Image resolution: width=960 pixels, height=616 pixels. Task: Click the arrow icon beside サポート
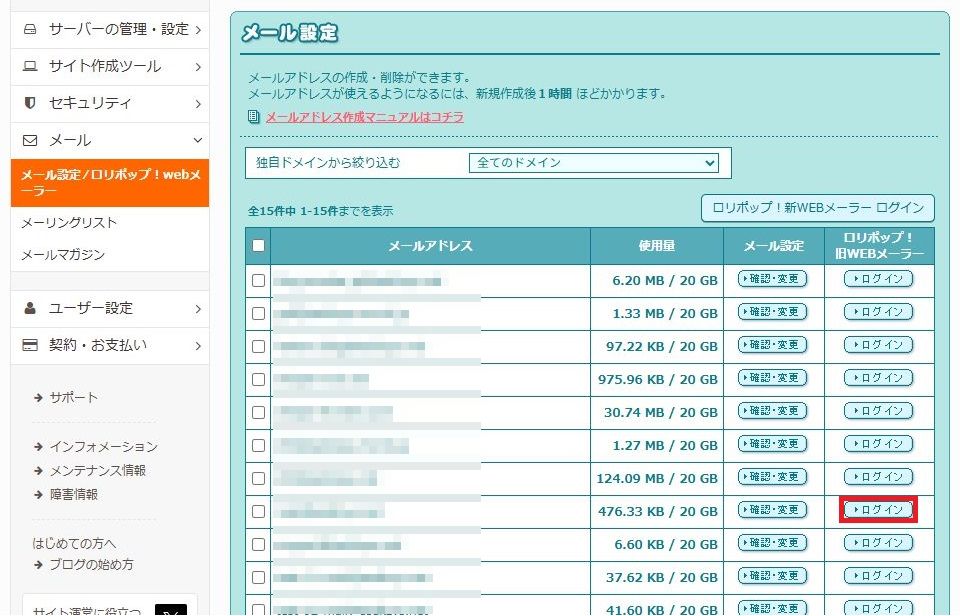[38, 398]
